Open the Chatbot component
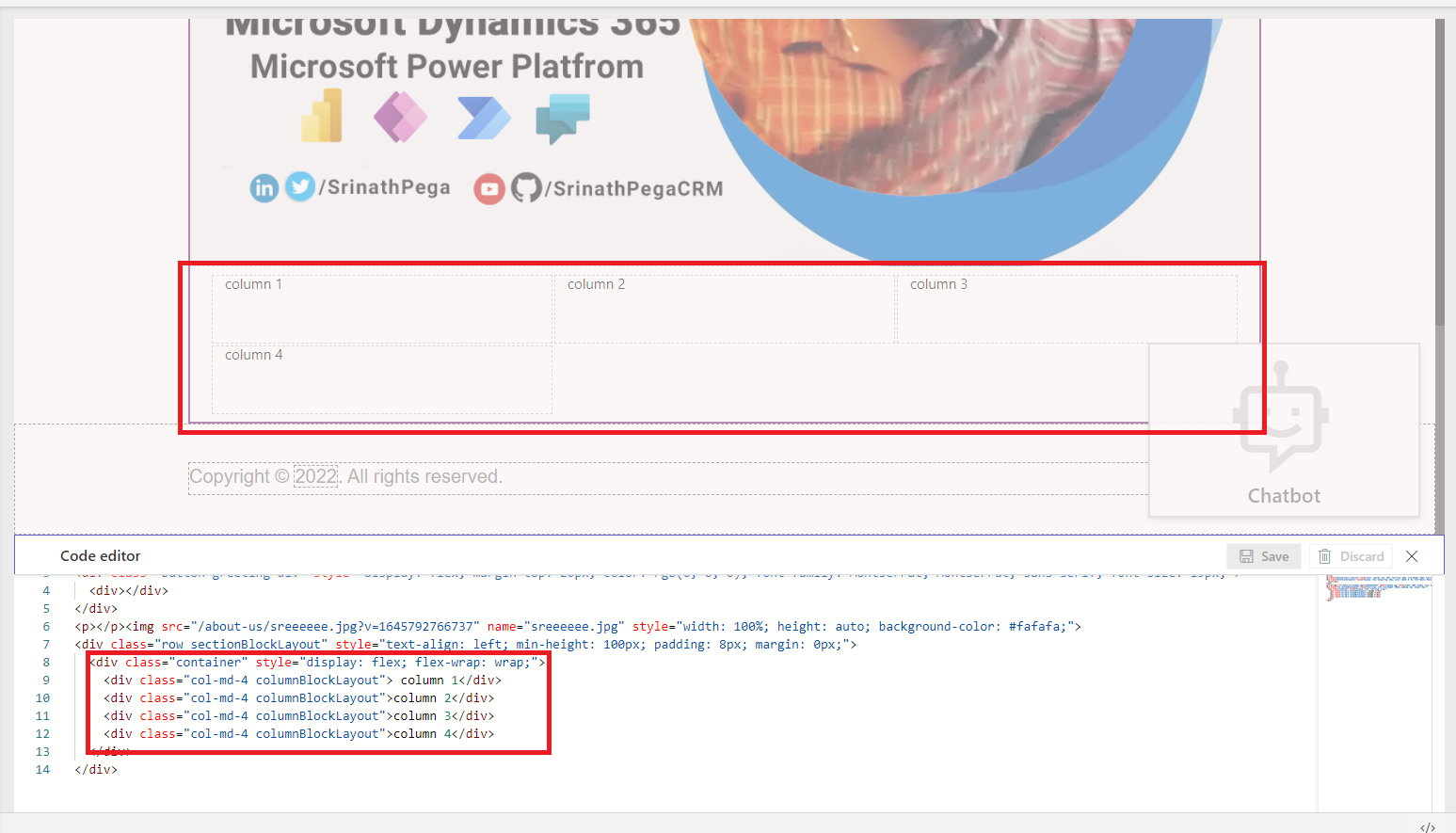1456x833 pixels. (1283, 430)
